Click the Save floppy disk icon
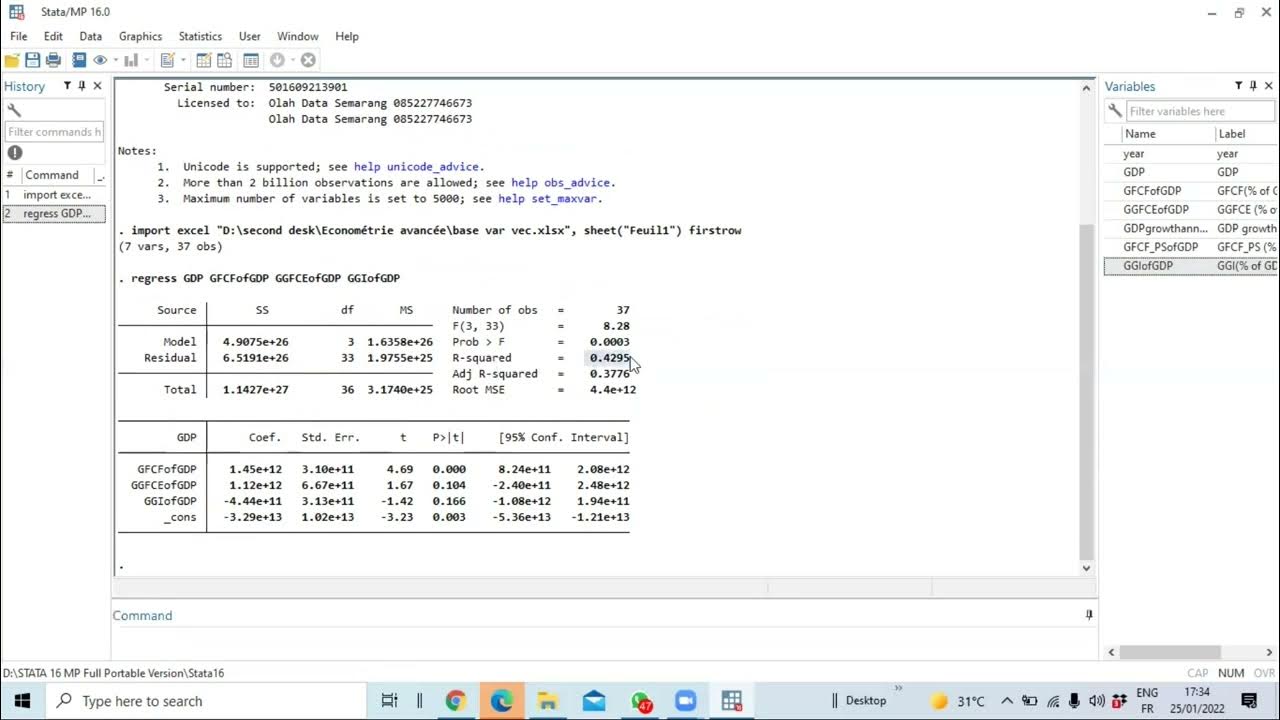1280x720 pixels. point(33,60)
